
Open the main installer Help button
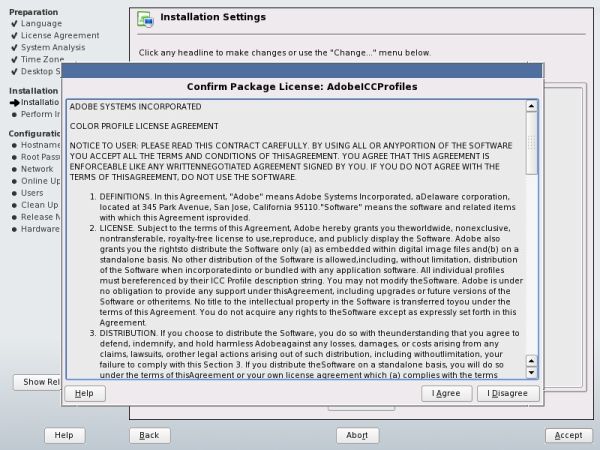(x=64, y=435)
